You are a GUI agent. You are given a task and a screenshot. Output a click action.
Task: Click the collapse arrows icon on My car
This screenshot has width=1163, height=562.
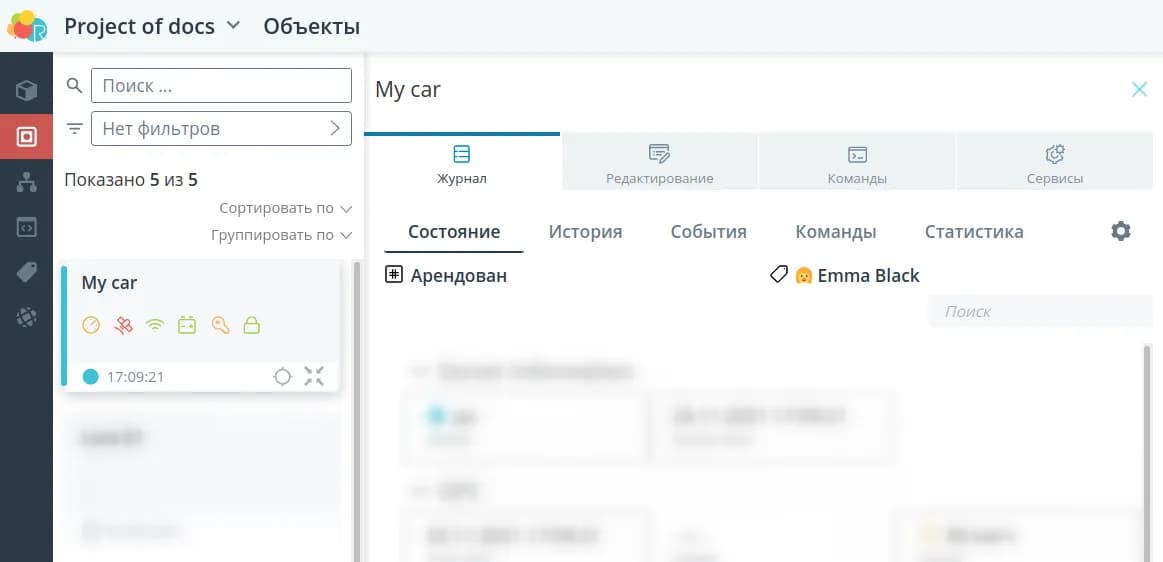[314, 377]
